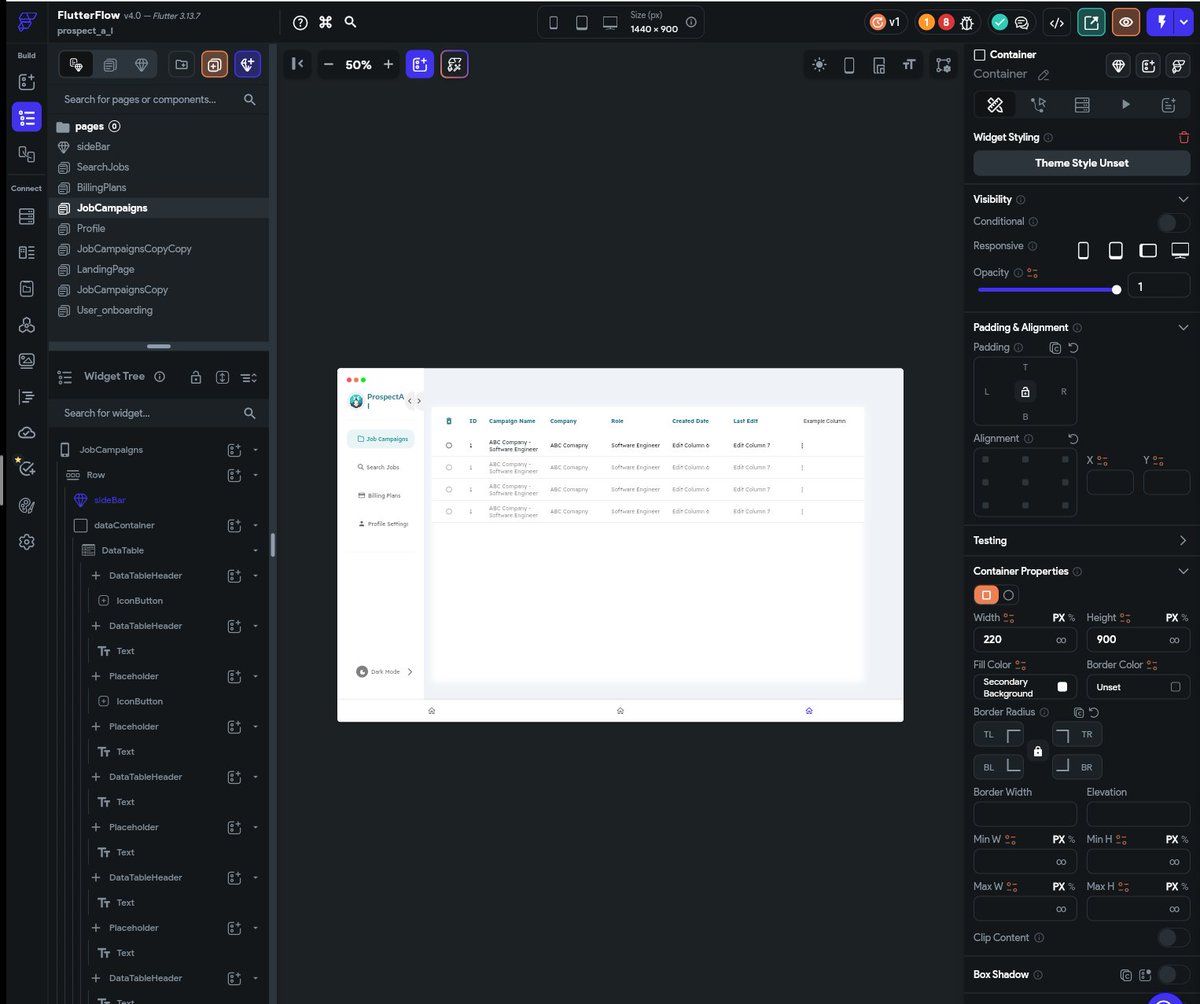Screen dimensions: 1200x1004
Task: Open the view code icon
Action: coord(1055,22)
